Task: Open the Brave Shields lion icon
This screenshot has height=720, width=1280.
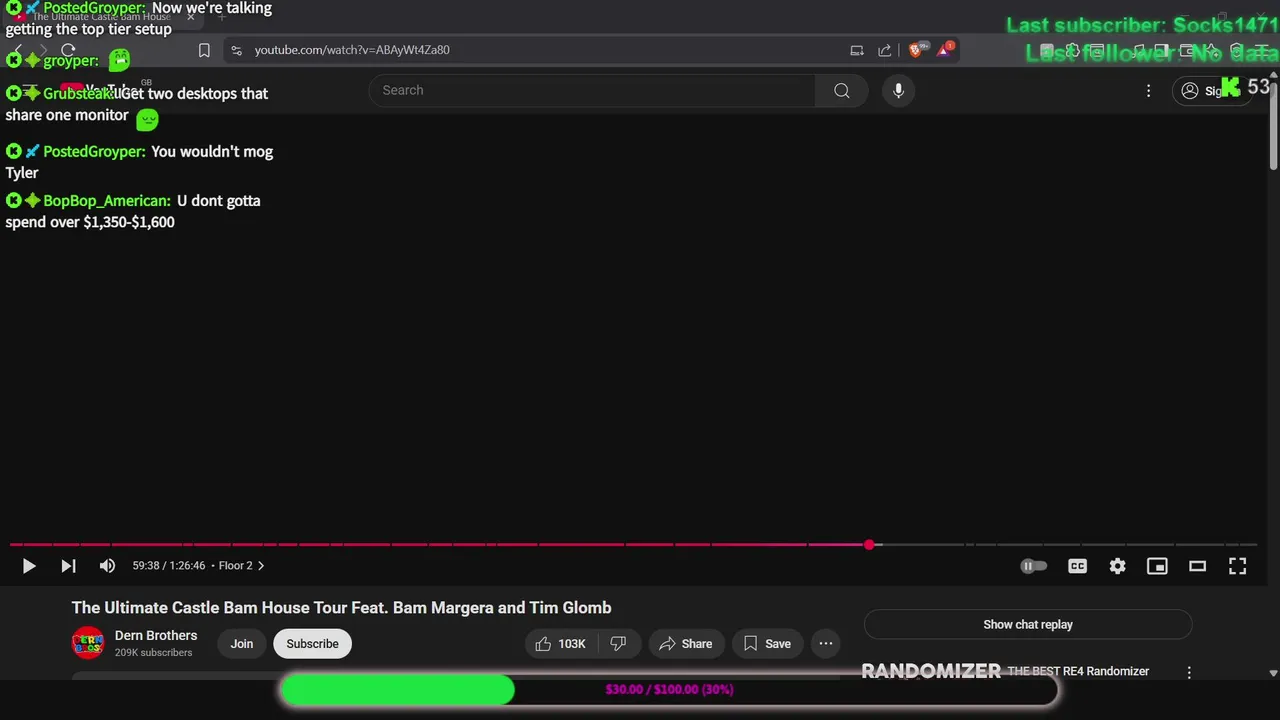Action: pyautogui.click(x=917, y=50)
